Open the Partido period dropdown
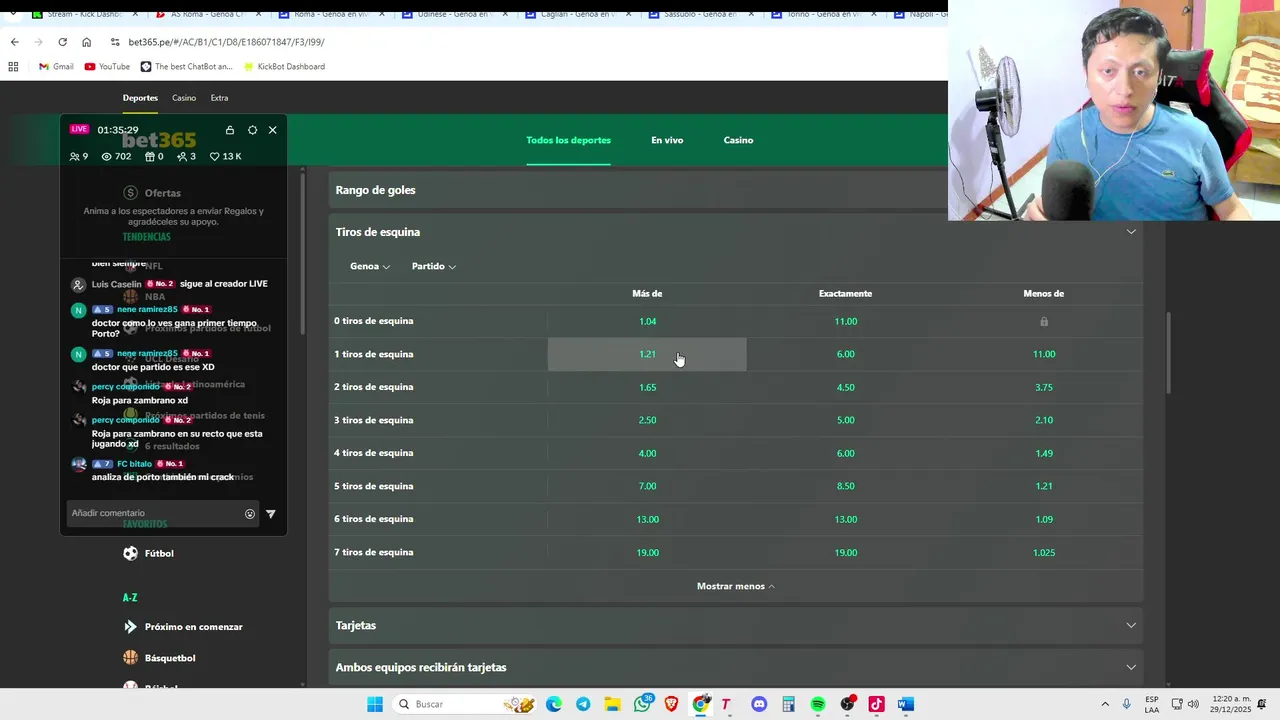 [x=434, y=266]
